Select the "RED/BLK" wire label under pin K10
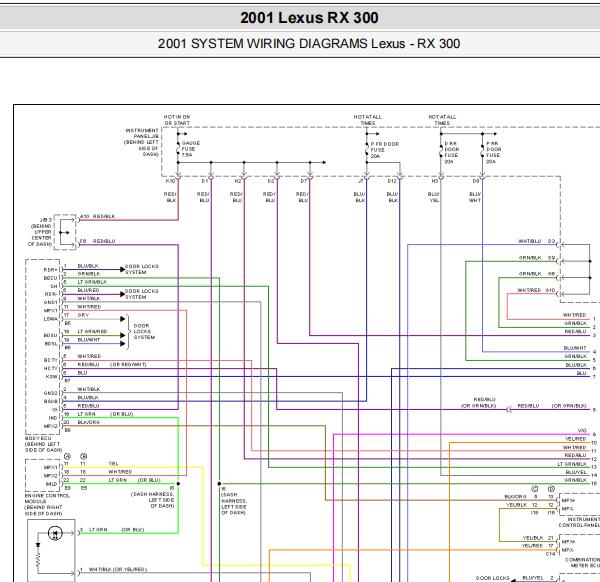The height and width of the screenshot is (582, 600). (170, 197)
